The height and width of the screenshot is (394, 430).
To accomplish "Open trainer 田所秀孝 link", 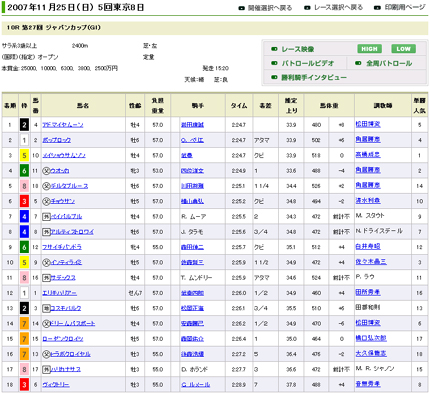I will pyautogui.click(x=368, y=292).
